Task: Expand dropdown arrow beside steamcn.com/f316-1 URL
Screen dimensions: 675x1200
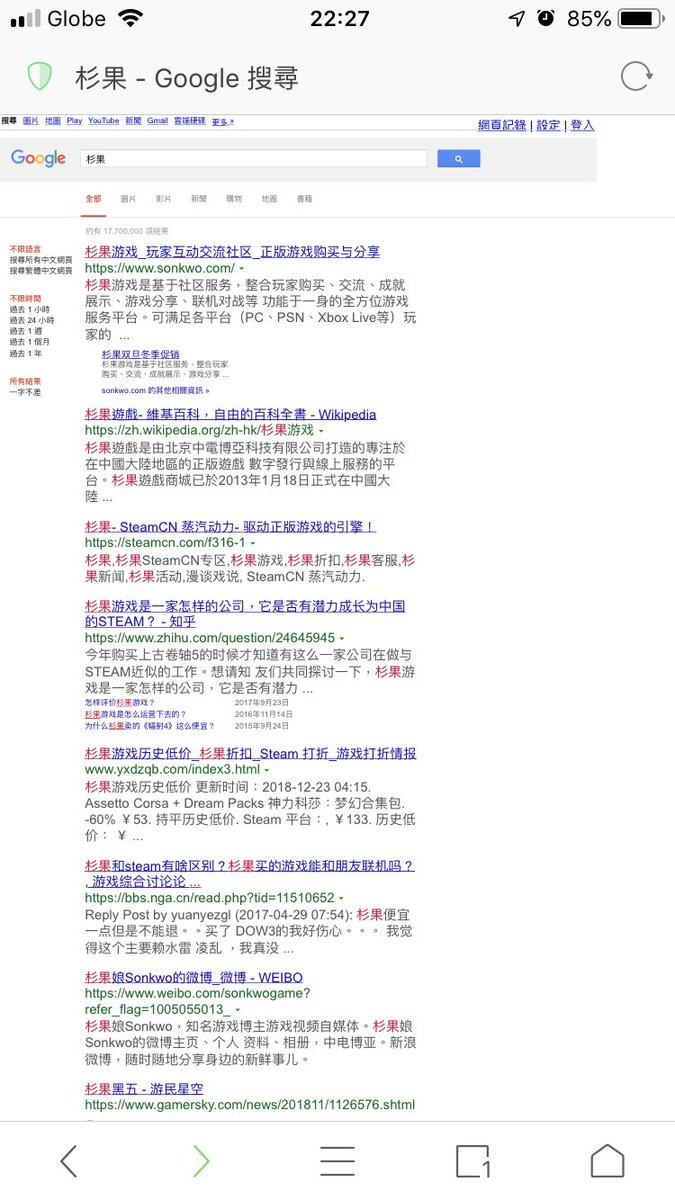Action: click(x=253, y=543)
